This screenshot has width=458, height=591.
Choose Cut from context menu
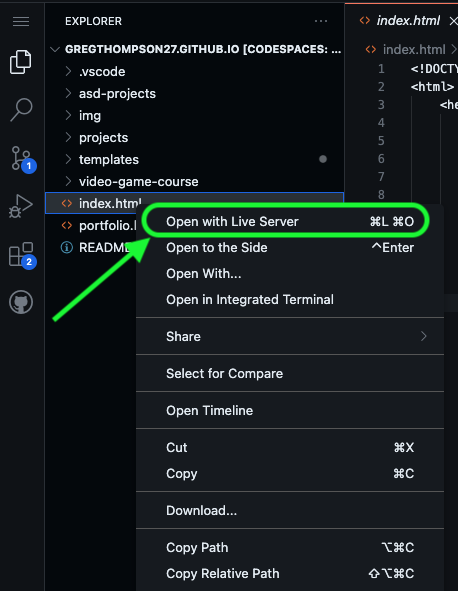290,447
